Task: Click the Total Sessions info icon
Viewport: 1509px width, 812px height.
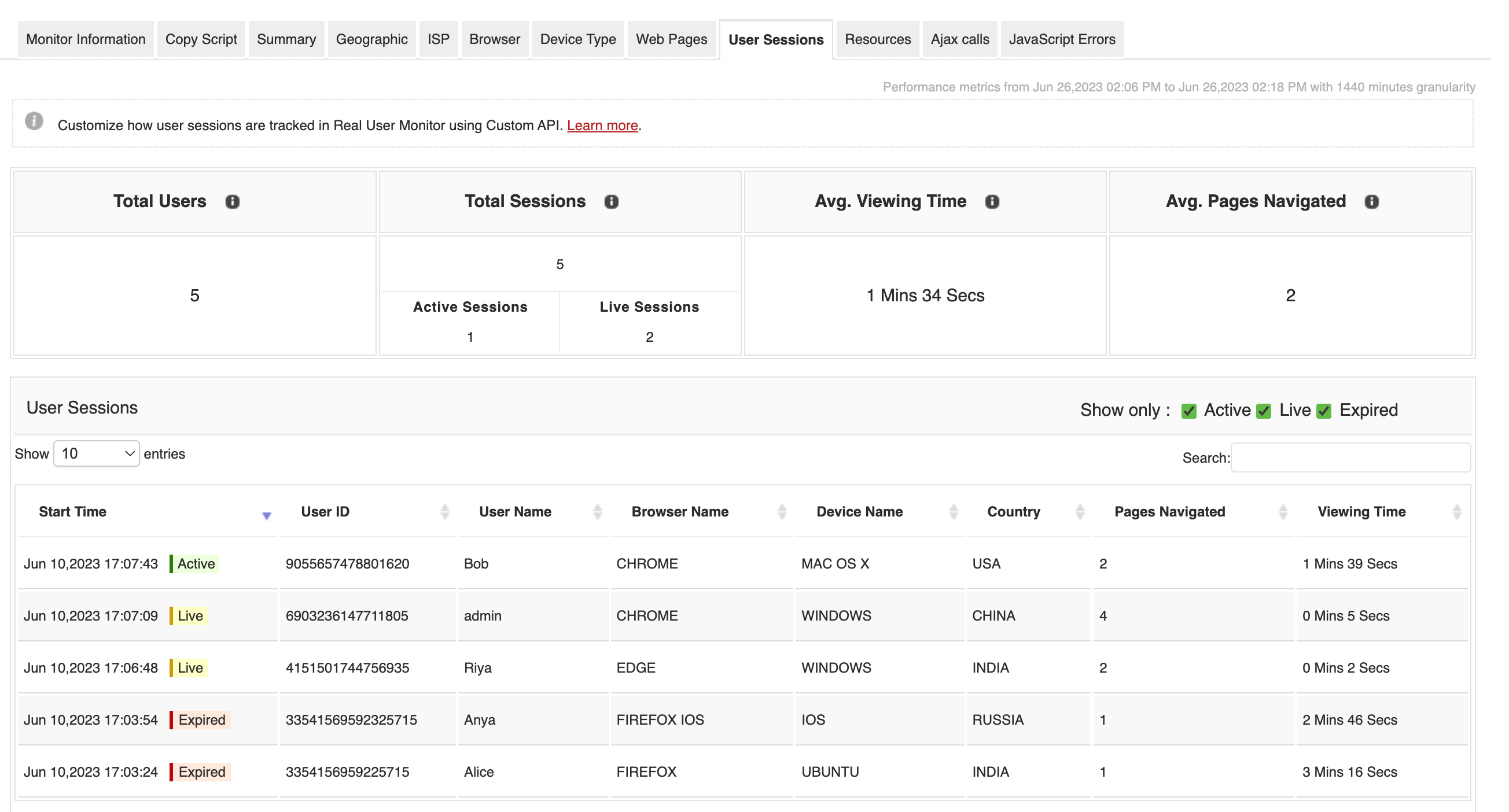Action: pos(611,201)
